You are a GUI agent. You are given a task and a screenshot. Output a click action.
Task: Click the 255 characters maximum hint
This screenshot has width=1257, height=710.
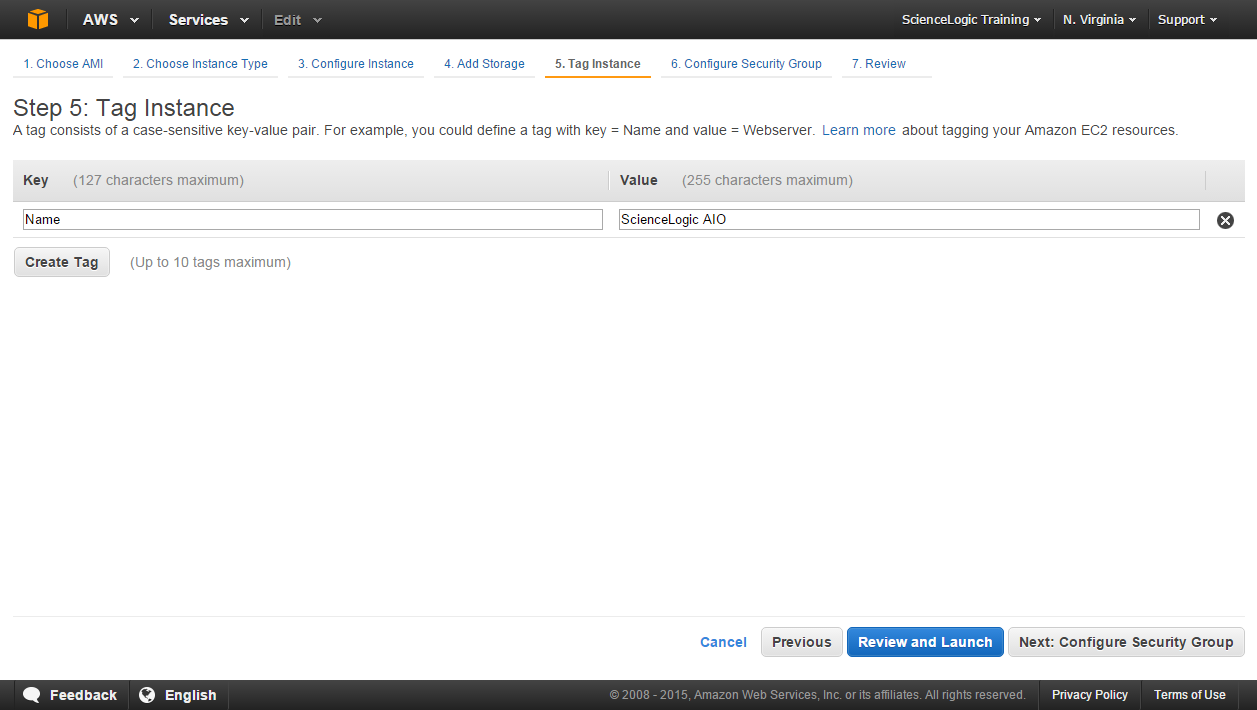pos(767,180)
